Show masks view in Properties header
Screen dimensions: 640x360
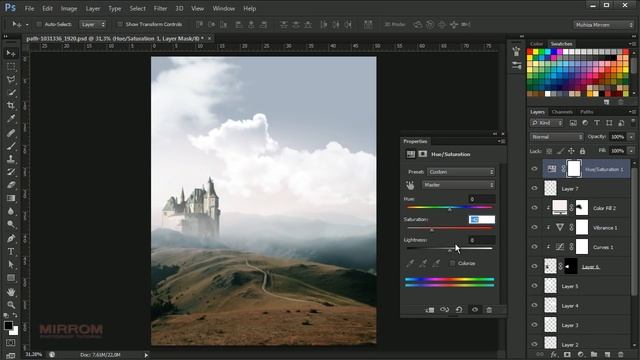coord(422,154)
